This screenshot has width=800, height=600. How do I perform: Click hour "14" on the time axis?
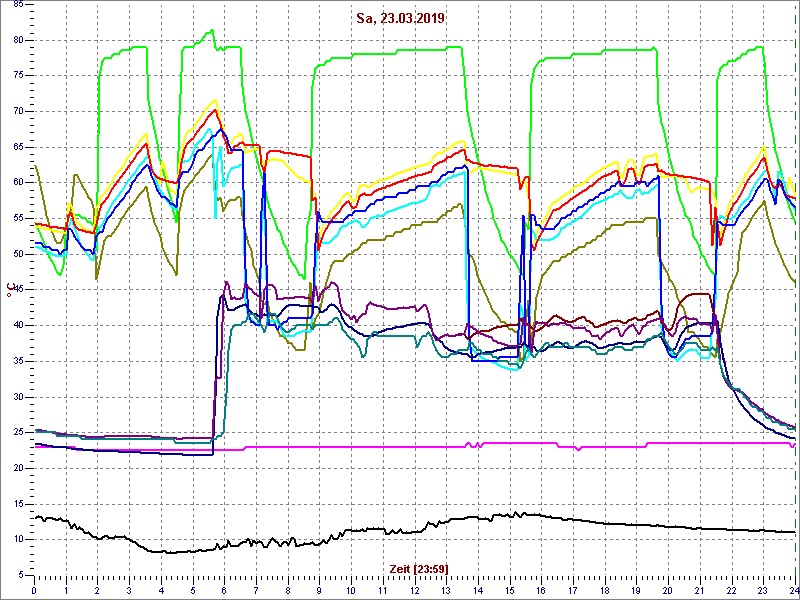tap(478, 588)
